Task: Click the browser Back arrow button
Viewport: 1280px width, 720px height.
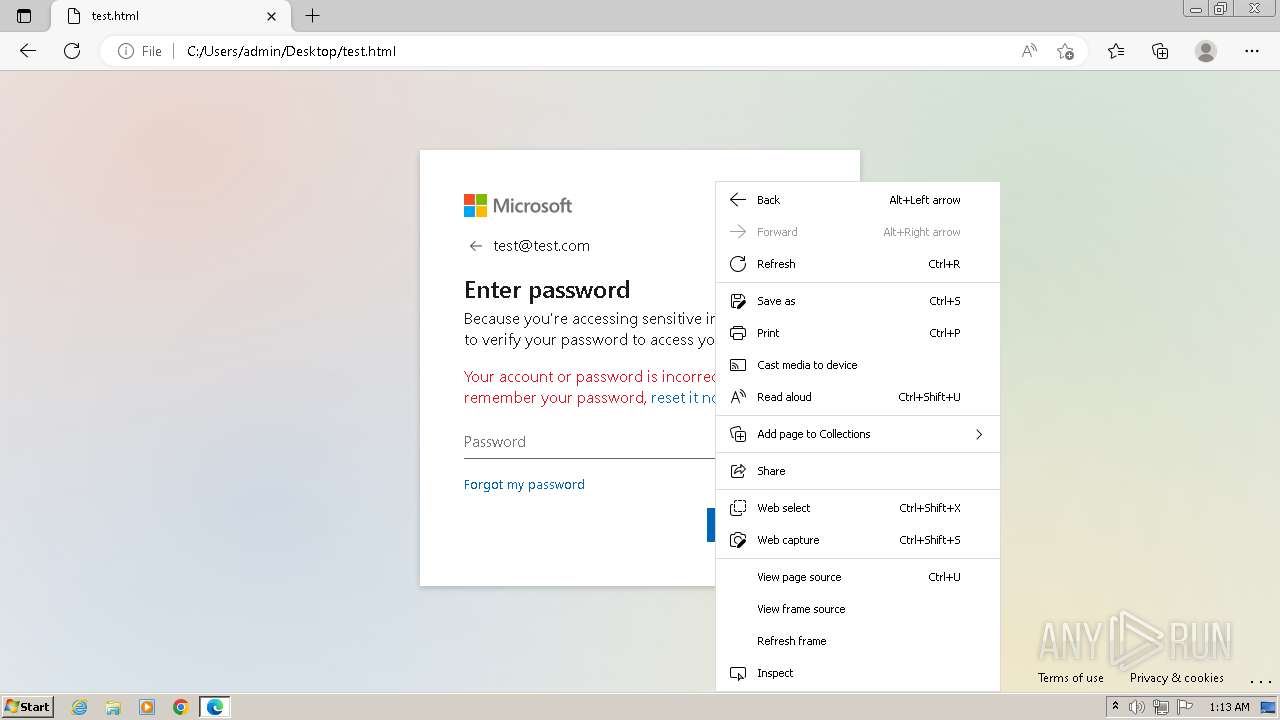Action: [28, 51]
